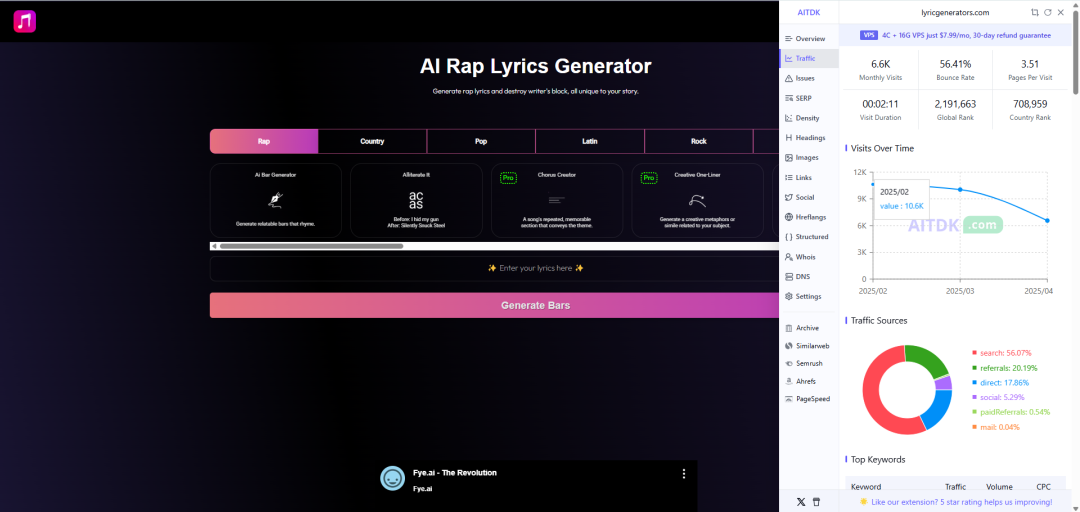The height and width of the screenshot is (512, 1080).
Task: Open Whois in the AITDK sidebar
Action: tap(809, 257)
